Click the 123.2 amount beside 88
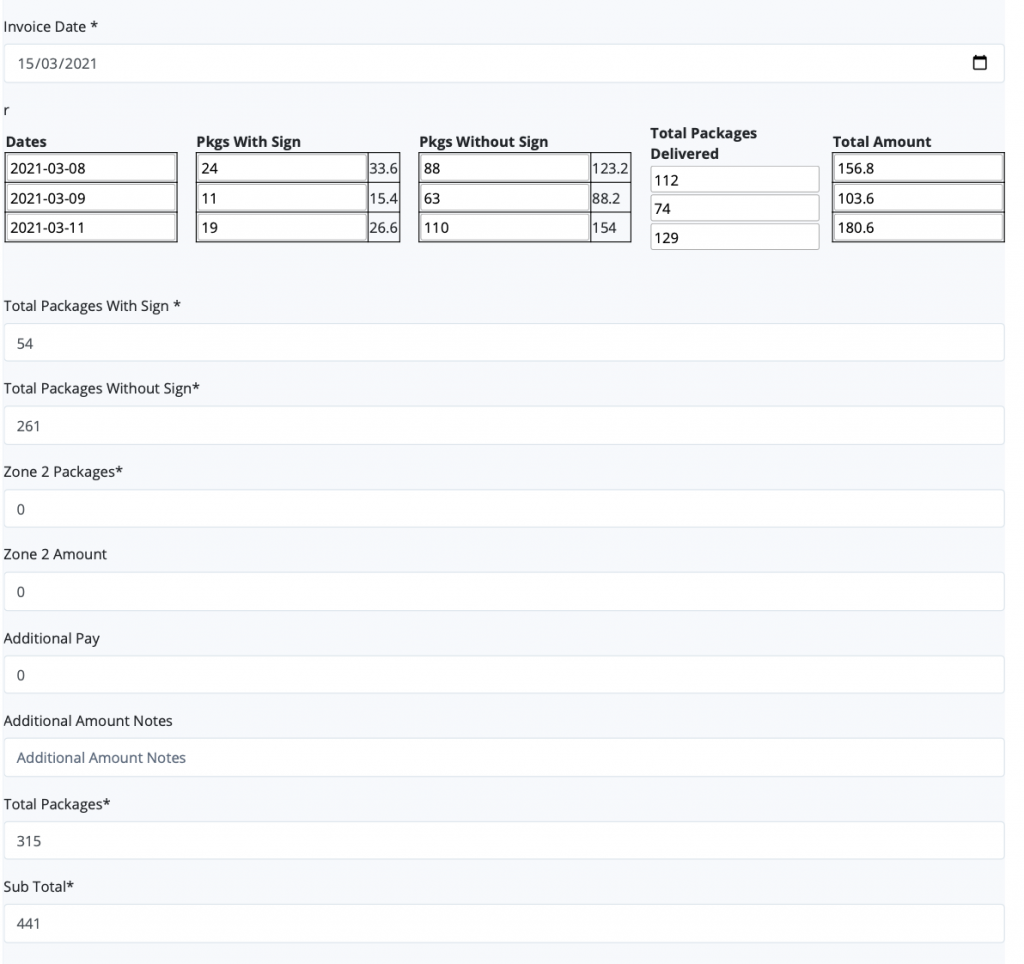 (610, 169)
